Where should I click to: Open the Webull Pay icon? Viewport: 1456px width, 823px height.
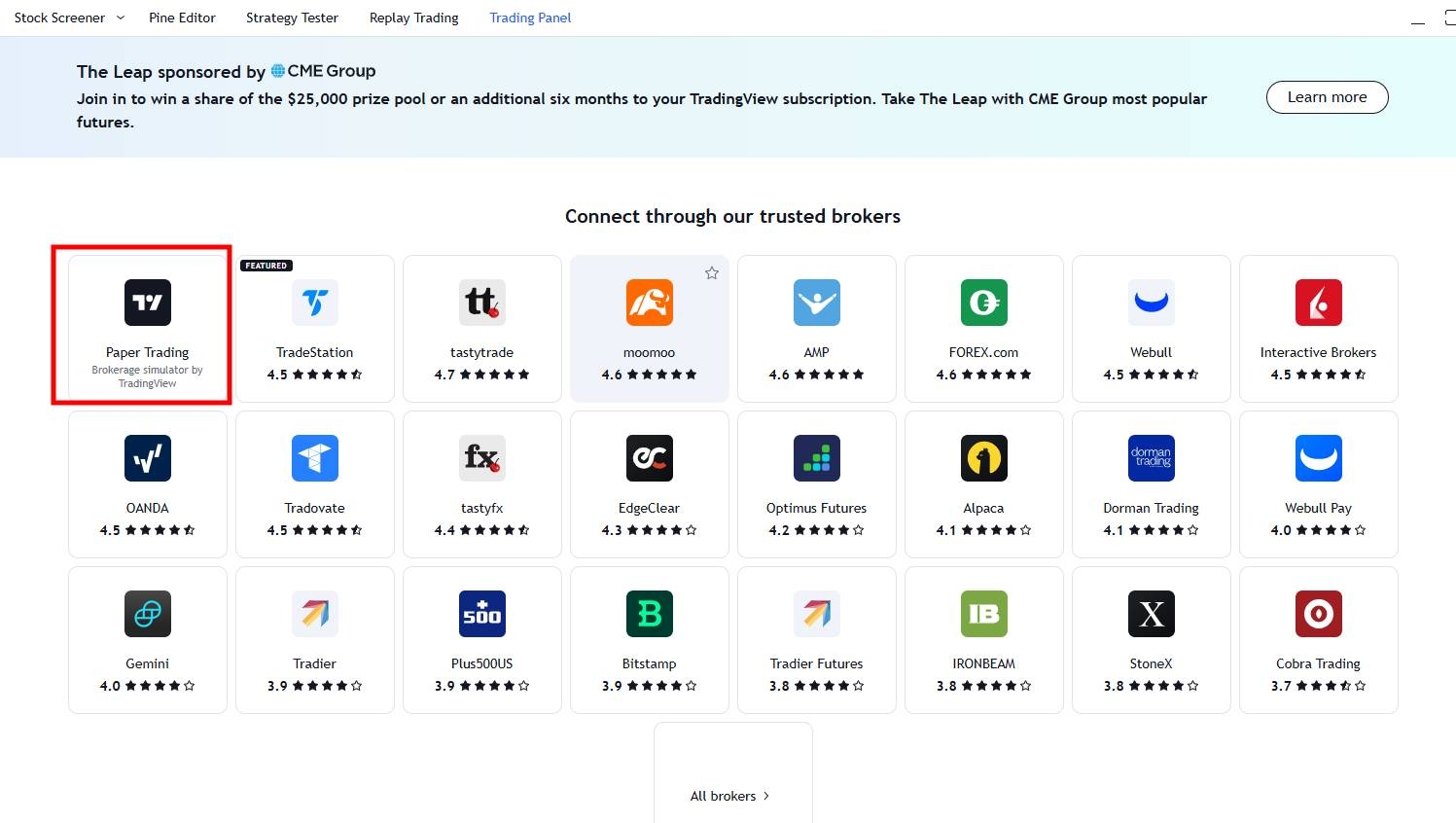coord(1319,458)
